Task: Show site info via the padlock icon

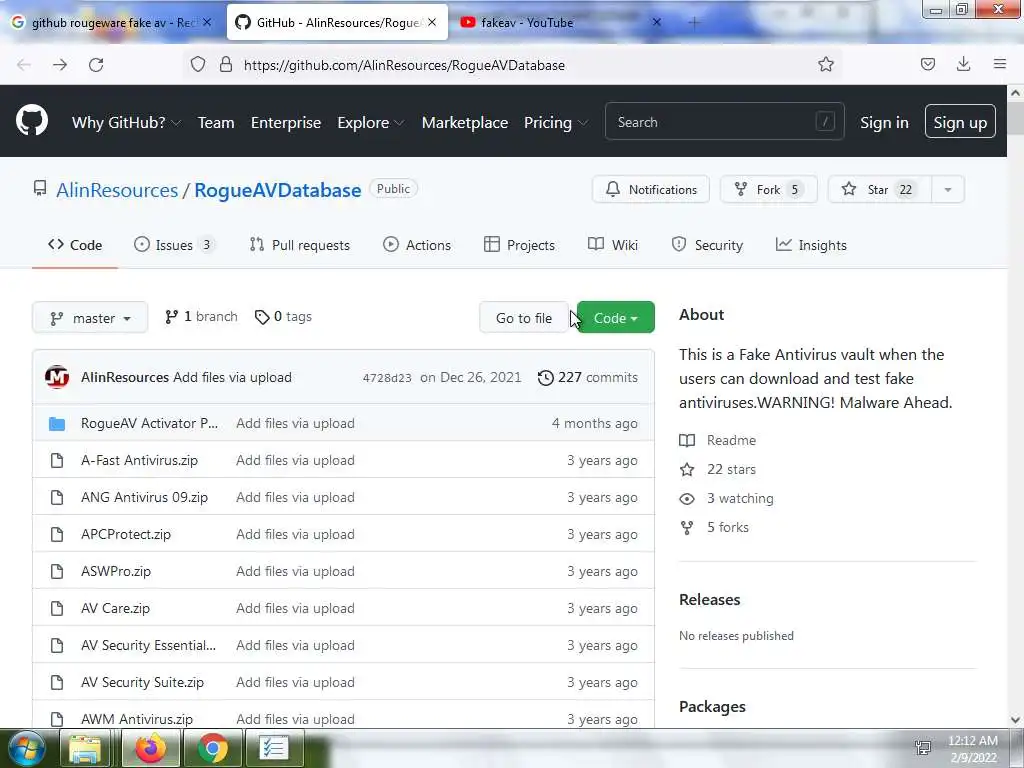Action: coord(226,65)
